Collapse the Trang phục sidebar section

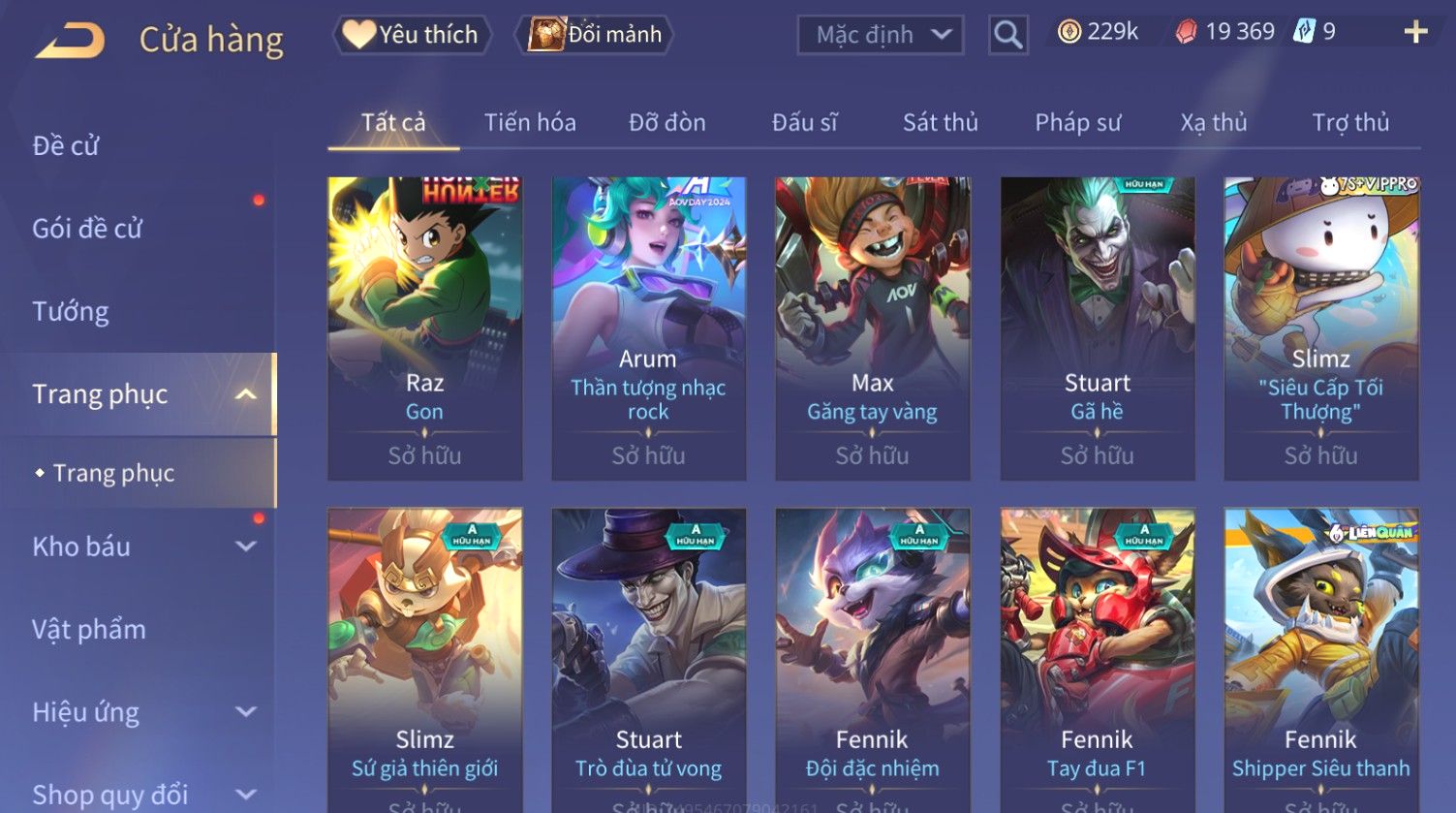point(246,393)
